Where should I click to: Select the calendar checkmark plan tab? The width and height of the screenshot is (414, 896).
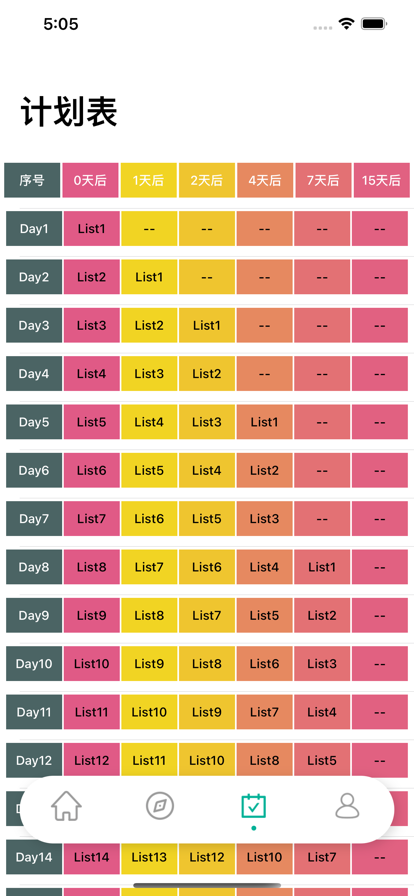pos(253,806)
